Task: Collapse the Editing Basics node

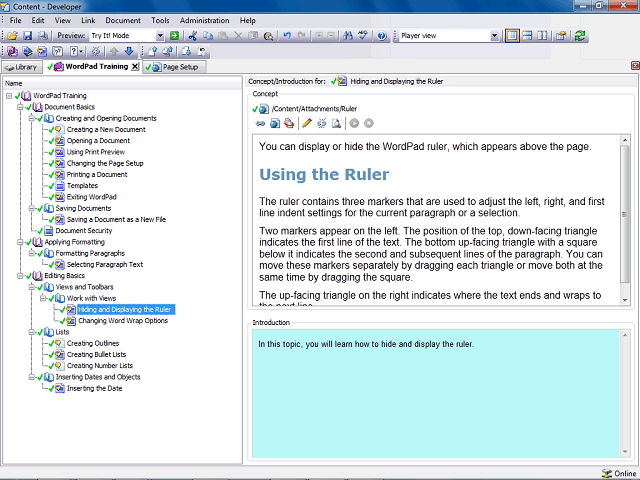Action: coord(20,276)
